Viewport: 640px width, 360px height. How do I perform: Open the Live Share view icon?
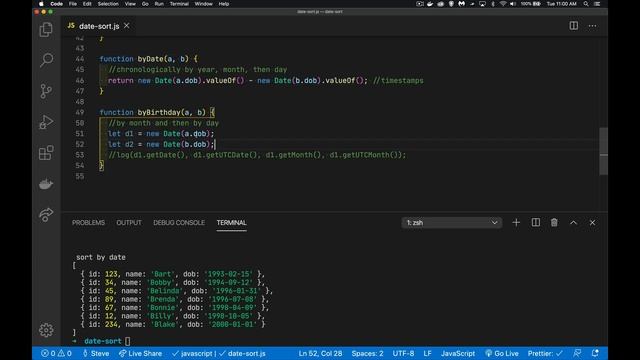[46, 215]
